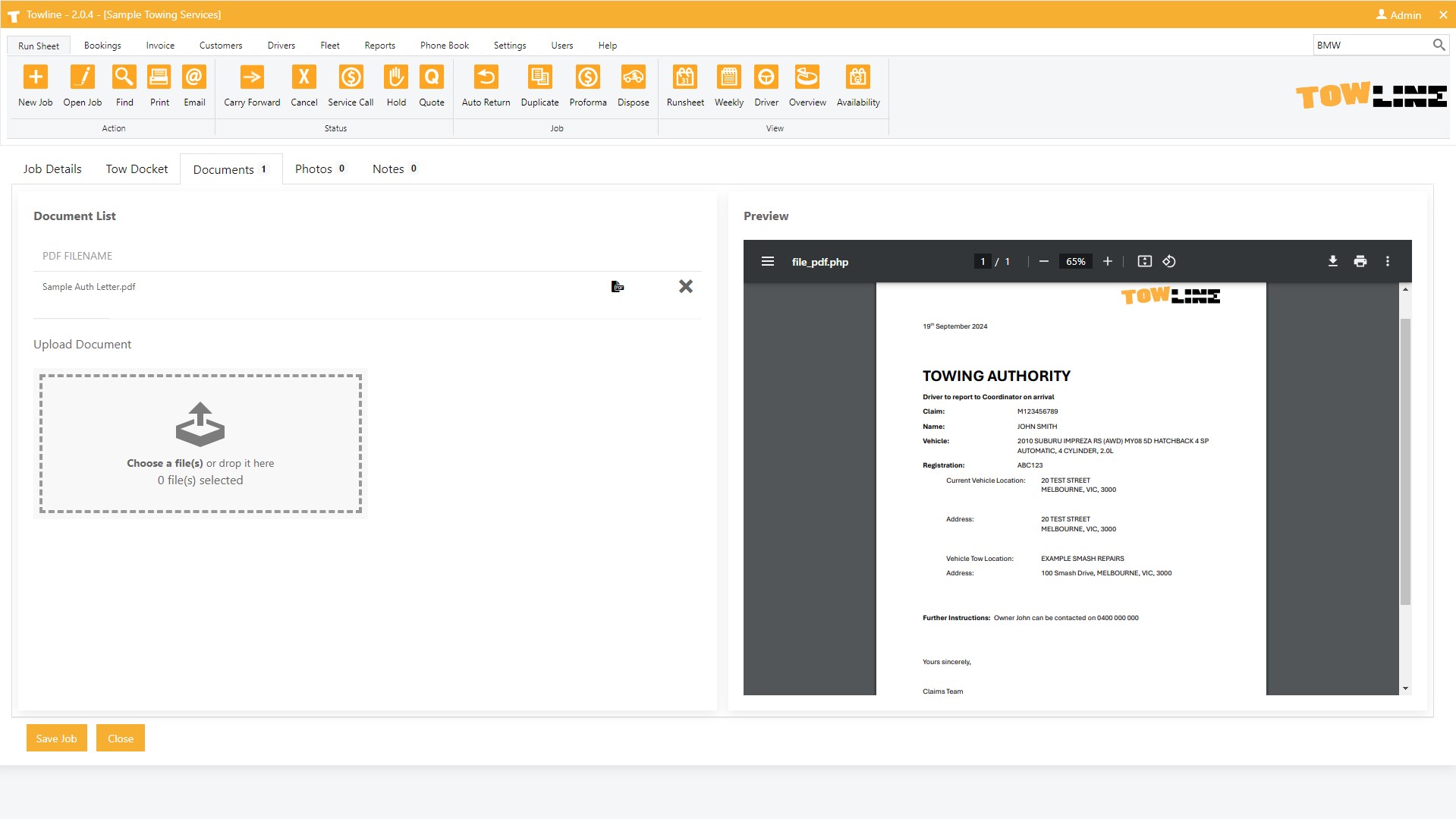Open the Carry Forward status tool

coord(251,77)
